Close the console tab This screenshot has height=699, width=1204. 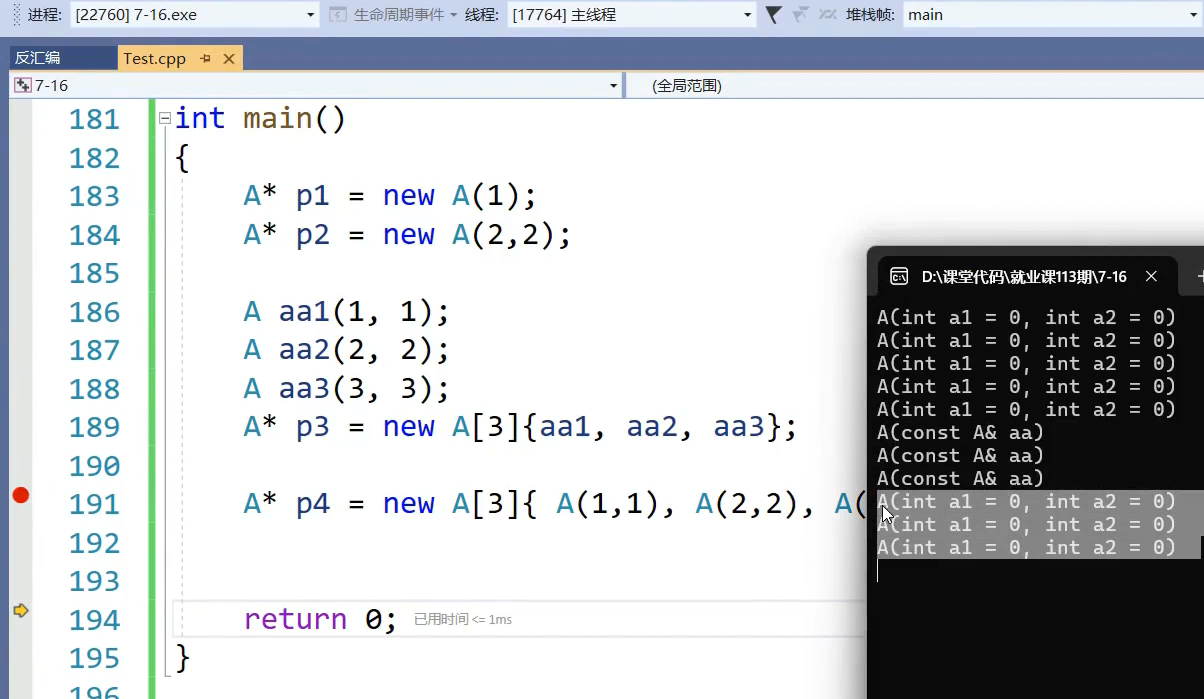click(1151, 277)
